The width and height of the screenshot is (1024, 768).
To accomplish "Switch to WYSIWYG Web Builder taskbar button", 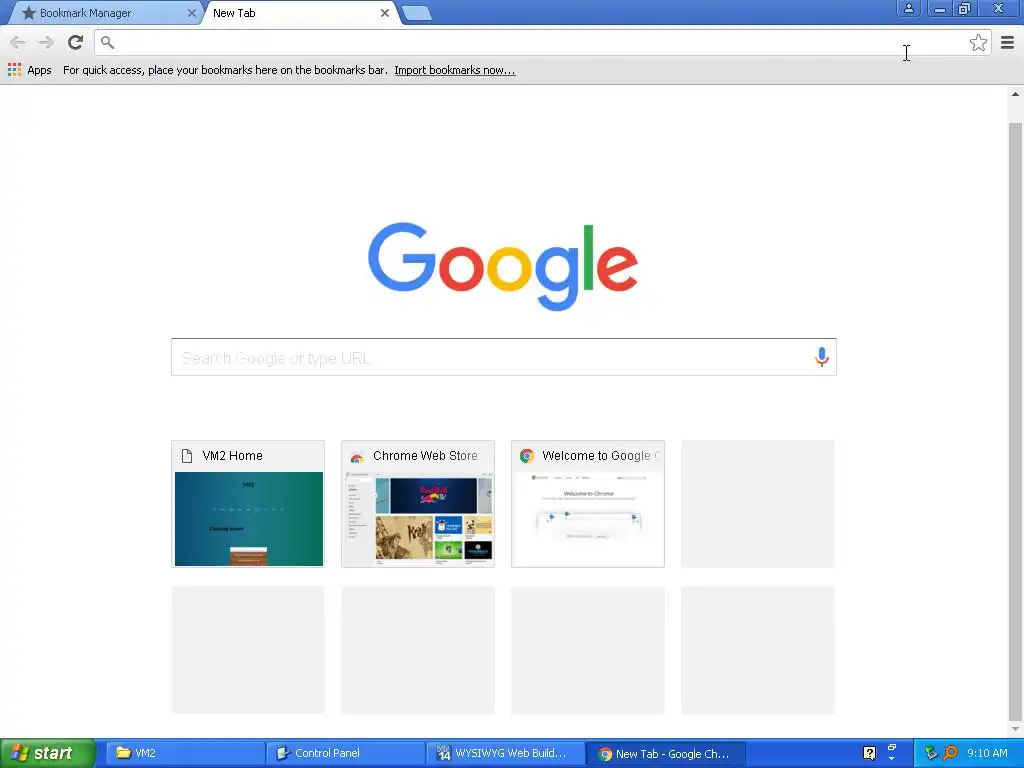I will (505, 753).
